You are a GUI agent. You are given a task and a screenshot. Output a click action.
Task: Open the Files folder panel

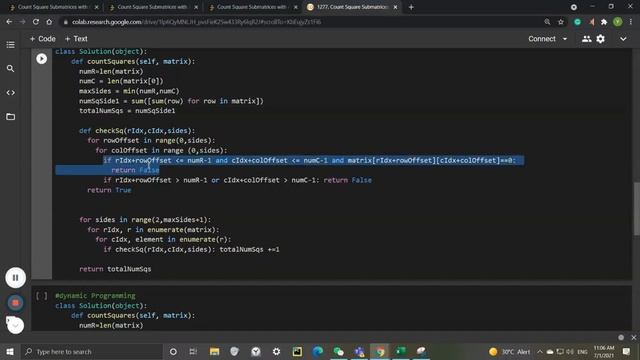pyautogui.click(x=11, y=117)
